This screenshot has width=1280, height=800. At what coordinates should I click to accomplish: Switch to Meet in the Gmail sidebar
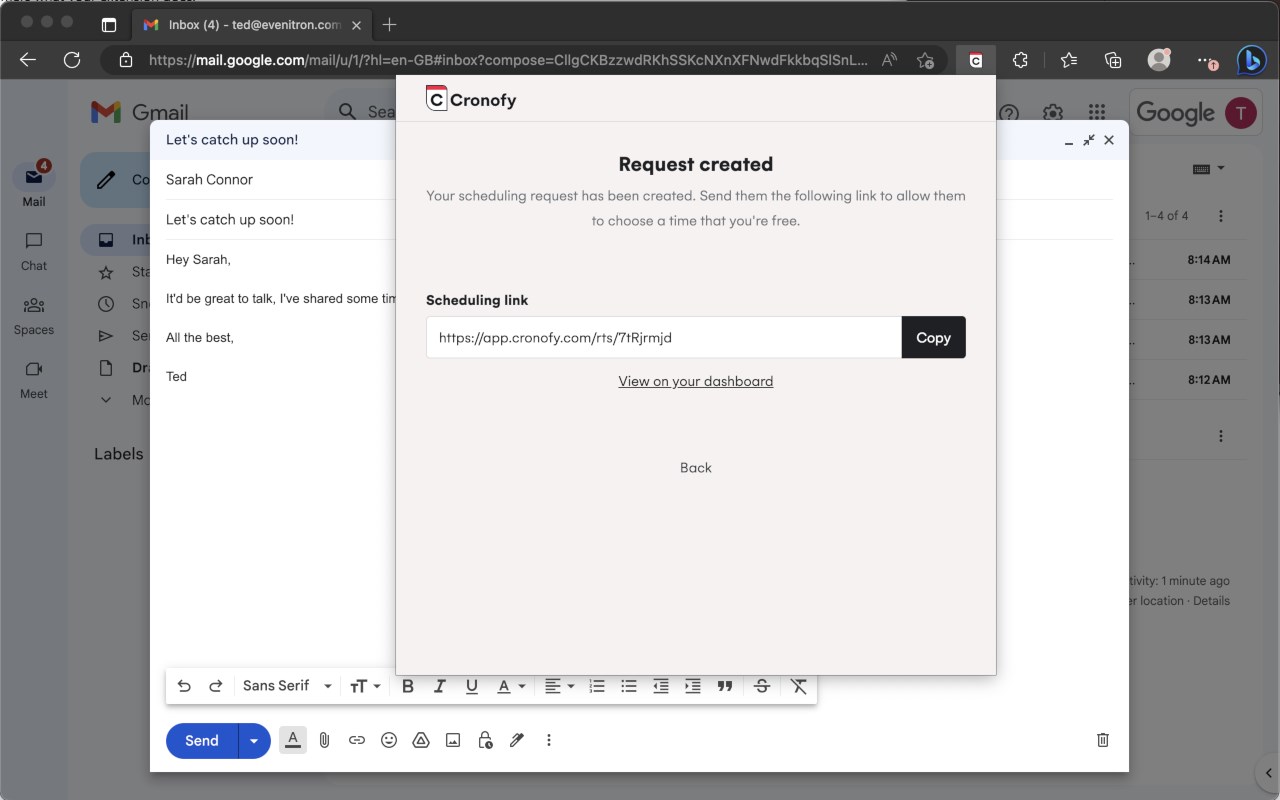coord(34,378)
